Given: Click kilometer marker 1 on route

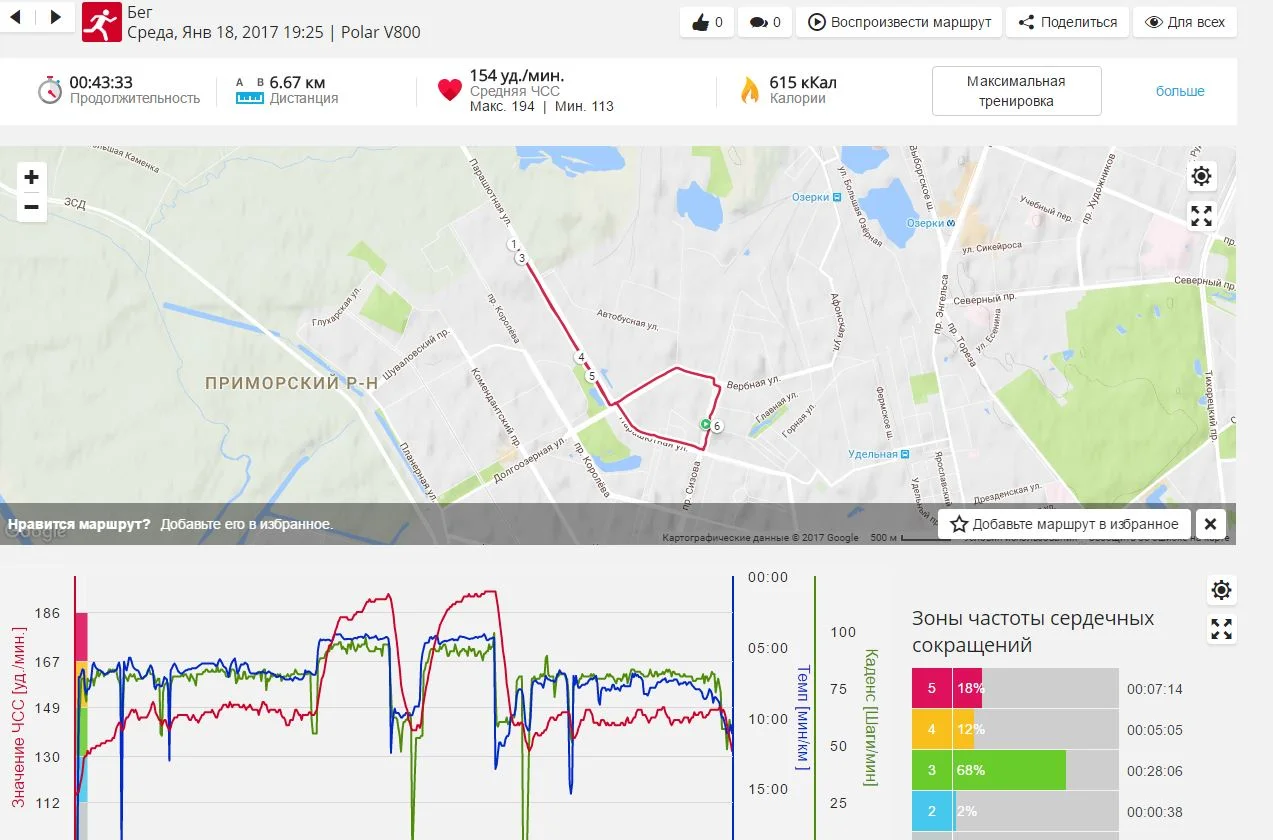Looking at the screenshot, I should click(513, 245).
